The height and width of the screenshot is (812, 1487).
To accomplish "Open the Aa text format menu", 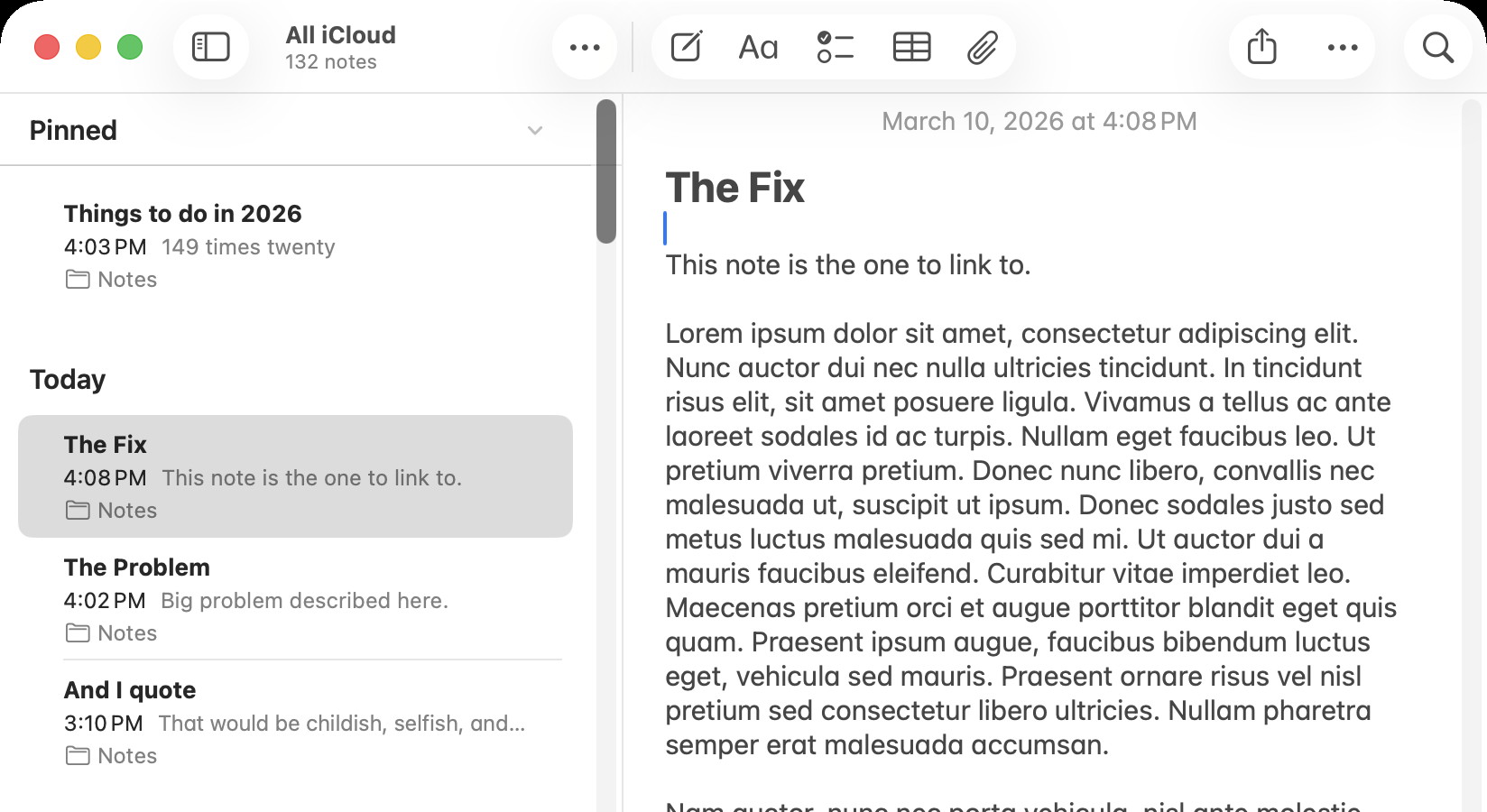I will point(758,47).
